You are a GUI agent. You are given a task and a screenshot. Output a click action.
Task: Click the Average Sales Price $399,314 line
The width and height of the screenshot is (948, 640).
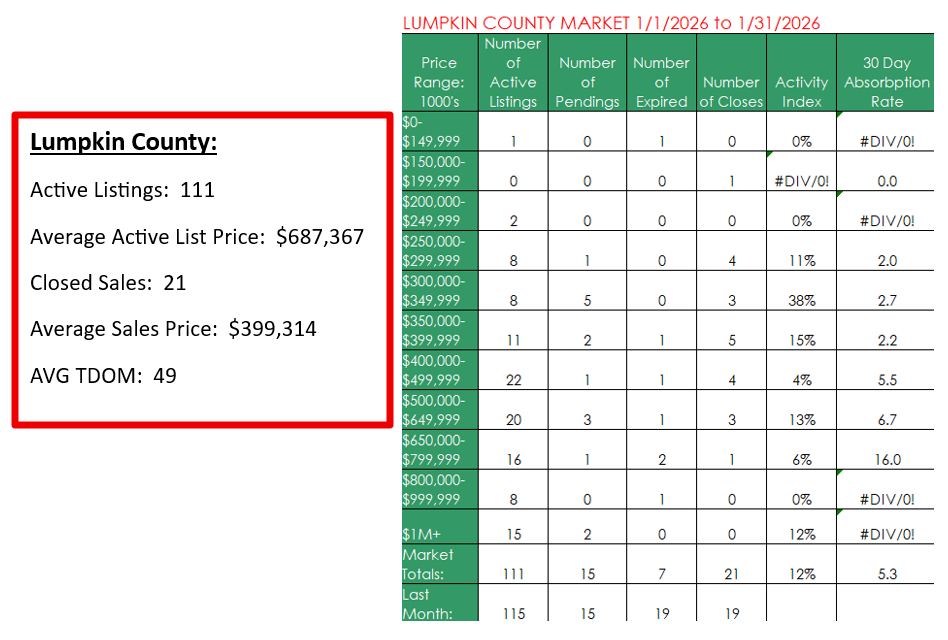pos(173,329)
